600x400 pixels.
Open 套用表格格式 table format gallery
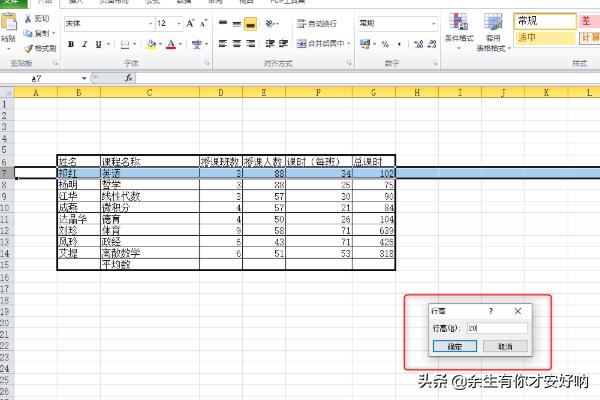click(x=493, y=32)
